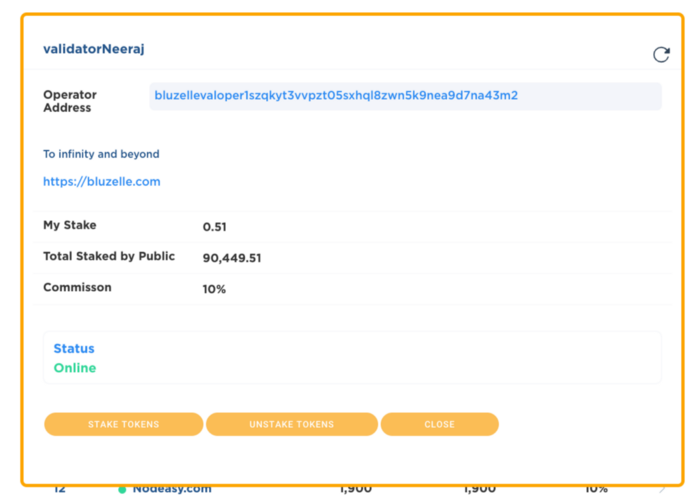Click the My Stake value 0.51
This screenshot has width=700, height=498.
pyautogui.click(x=215, y=227)
